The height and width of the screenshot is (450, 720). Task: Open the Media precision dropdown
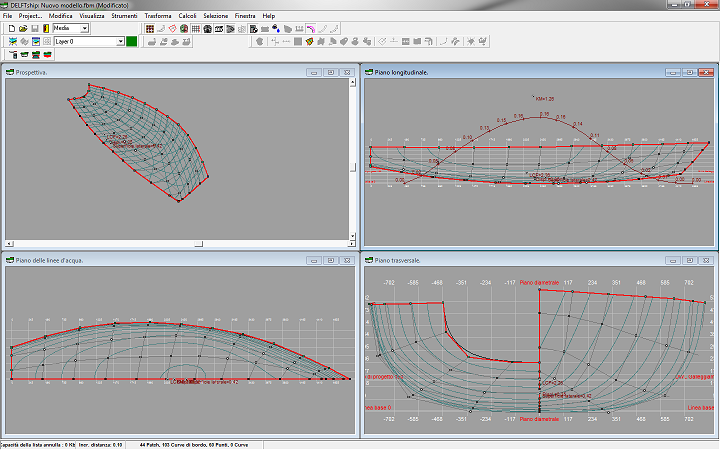coord(84,28)
